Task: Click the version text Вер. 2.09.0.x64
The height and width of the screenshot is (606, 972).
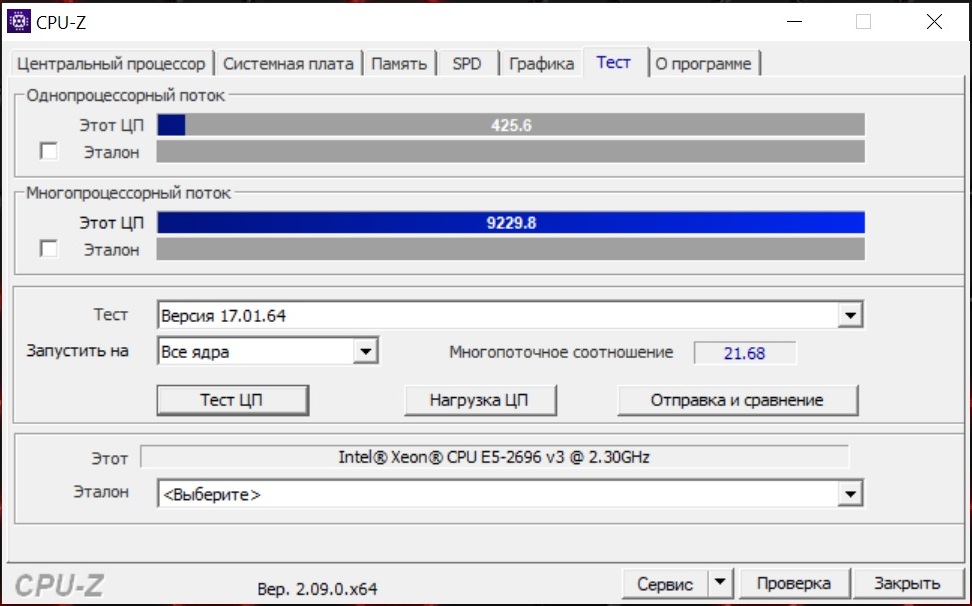Action: (317, 588)
